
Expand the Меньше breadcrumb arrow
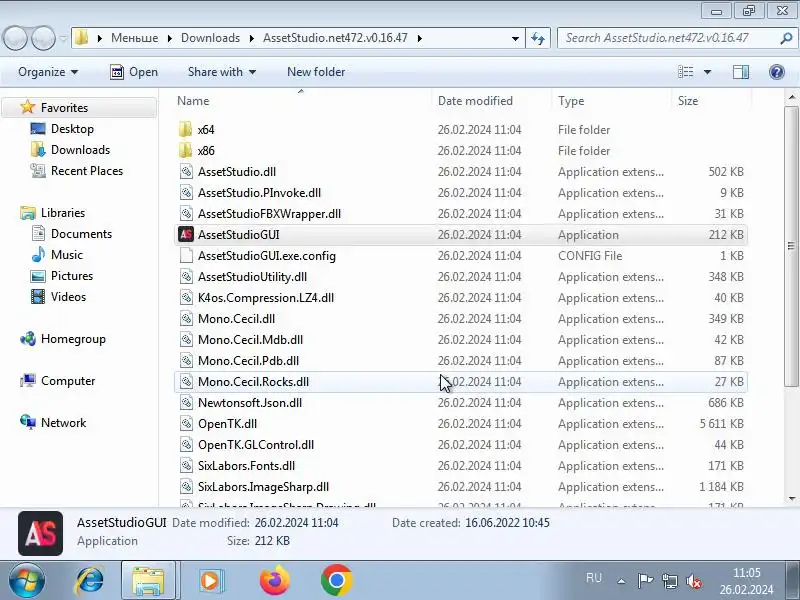[169, 38]
